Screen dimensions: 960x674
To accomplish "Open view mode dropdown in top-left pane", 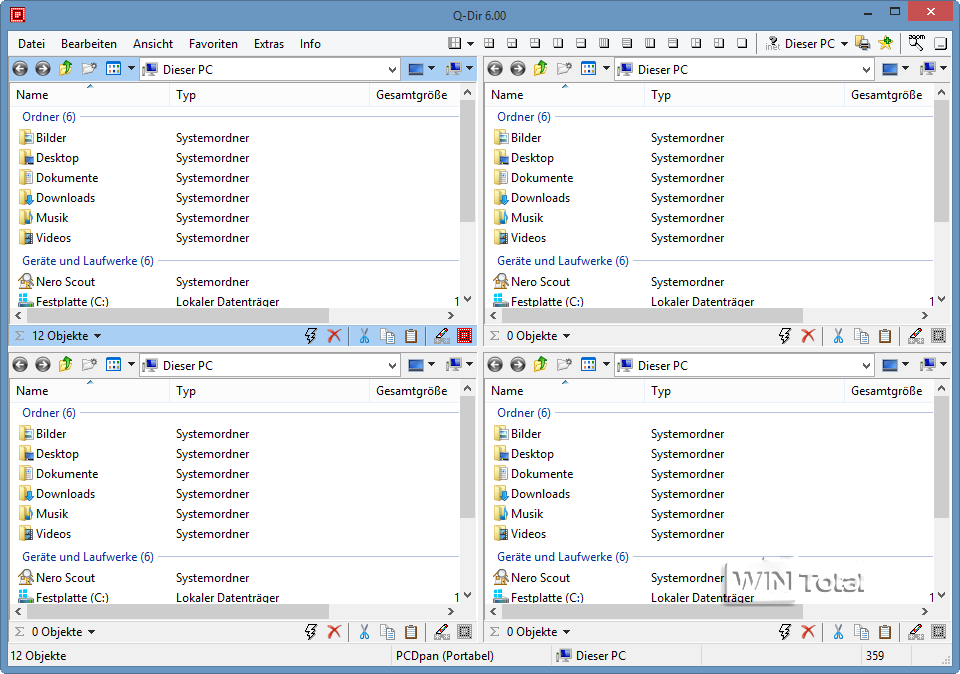I will click(131, 69).
